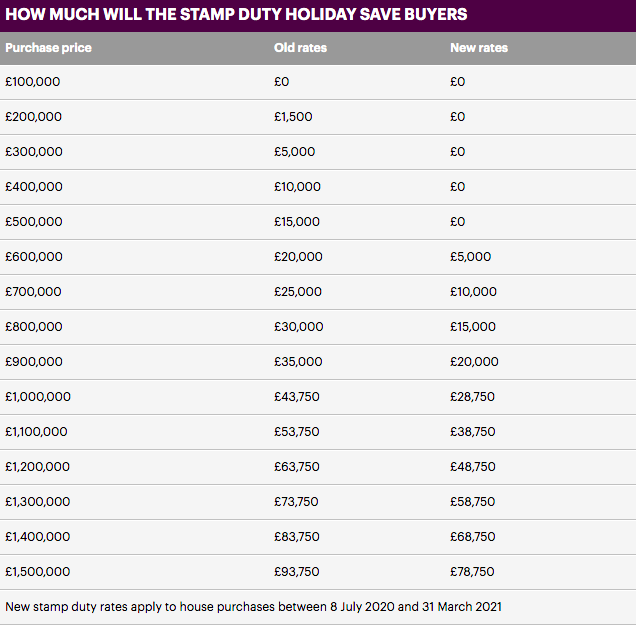This screenshot has height=626, width=637.
Task: Select the £100,000 purchase price cell
Action: (32, 82)
